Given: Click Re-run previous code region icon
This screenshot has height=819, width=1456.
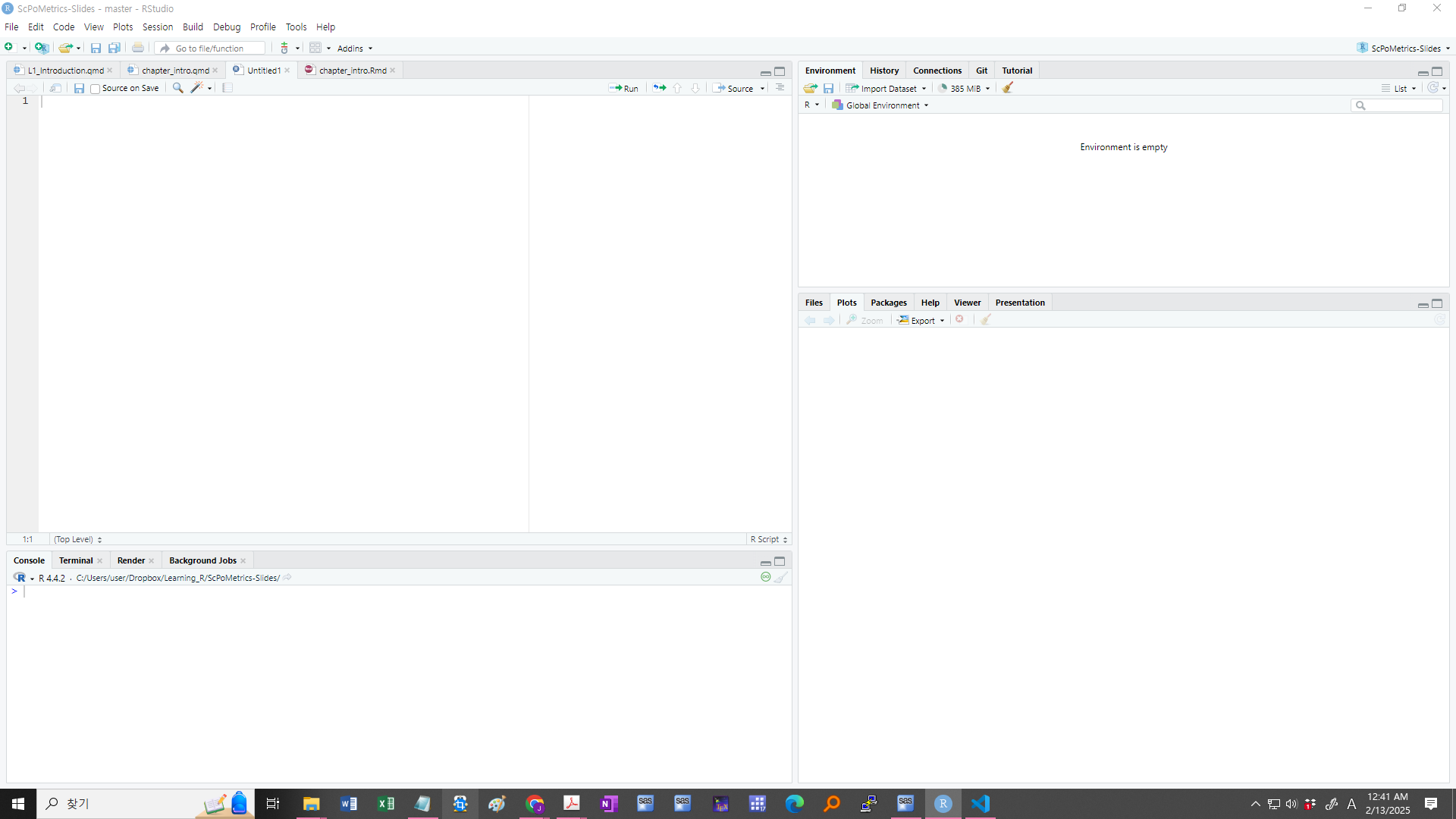Looking at the screenshot, I should [x=660, y=88].
